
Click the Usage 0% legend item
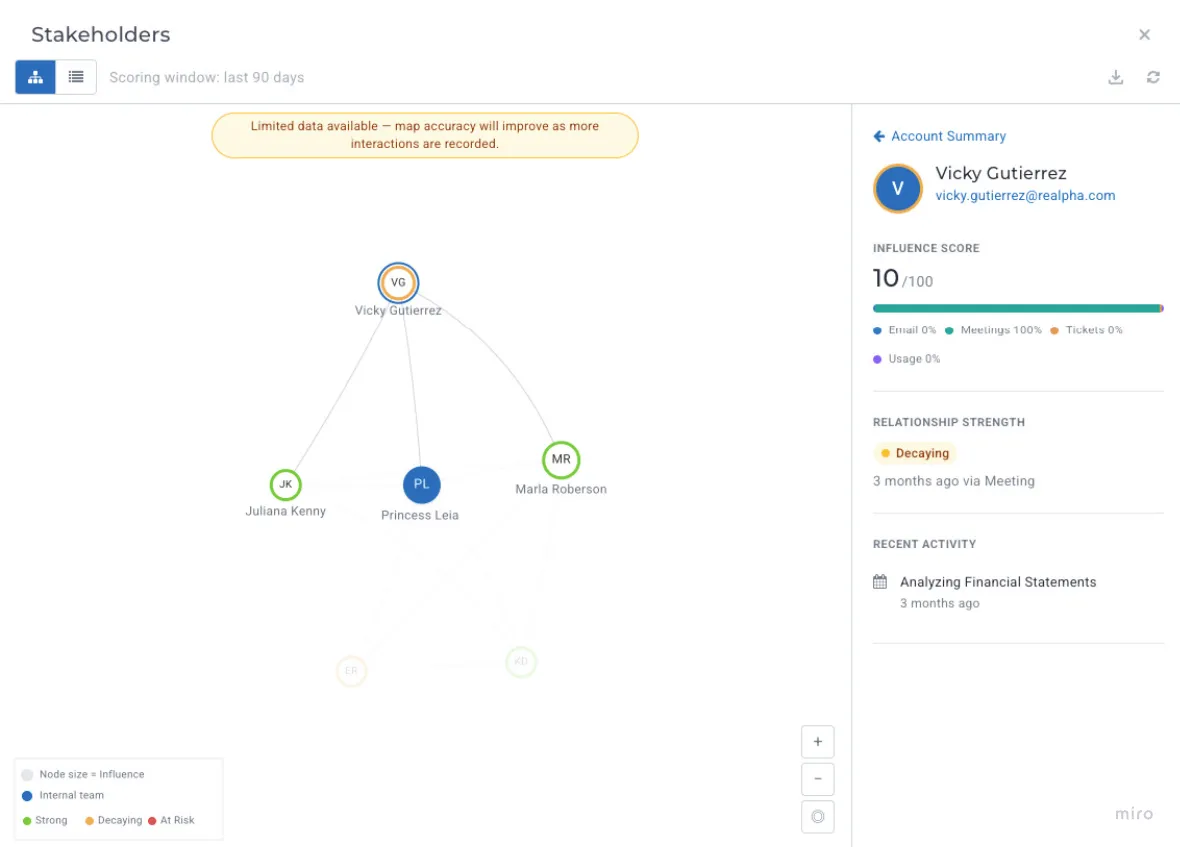[907, 359]
